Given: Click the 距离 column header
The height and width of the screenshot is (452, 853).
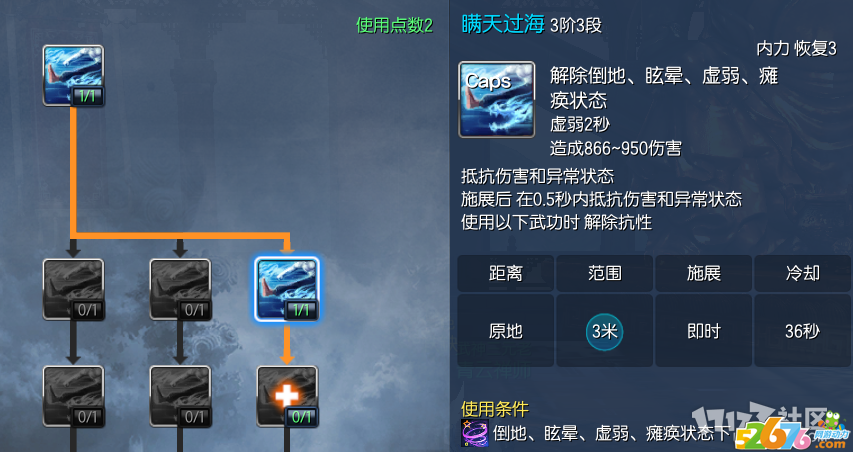Looking at the screenshot, I should point(505,274).
